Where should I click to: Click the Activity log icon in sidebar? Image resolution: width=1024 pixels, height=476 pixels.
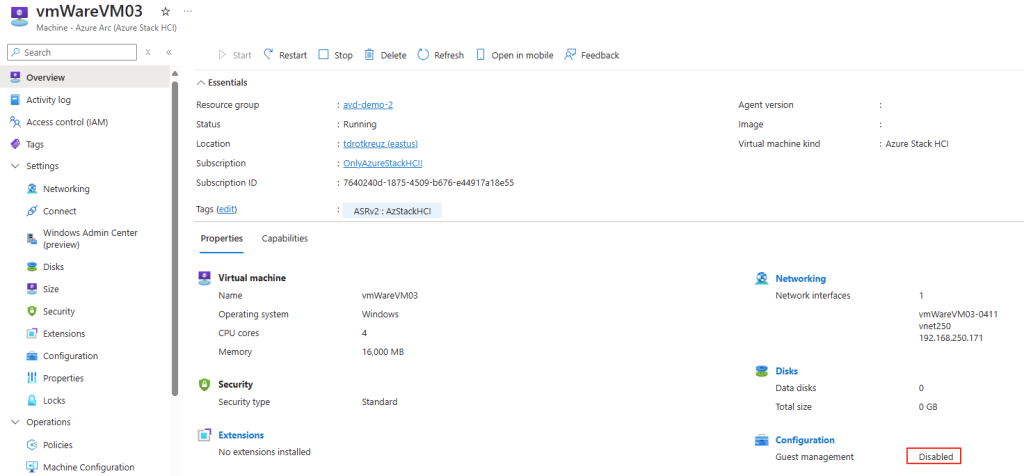[x=16, y=100]
